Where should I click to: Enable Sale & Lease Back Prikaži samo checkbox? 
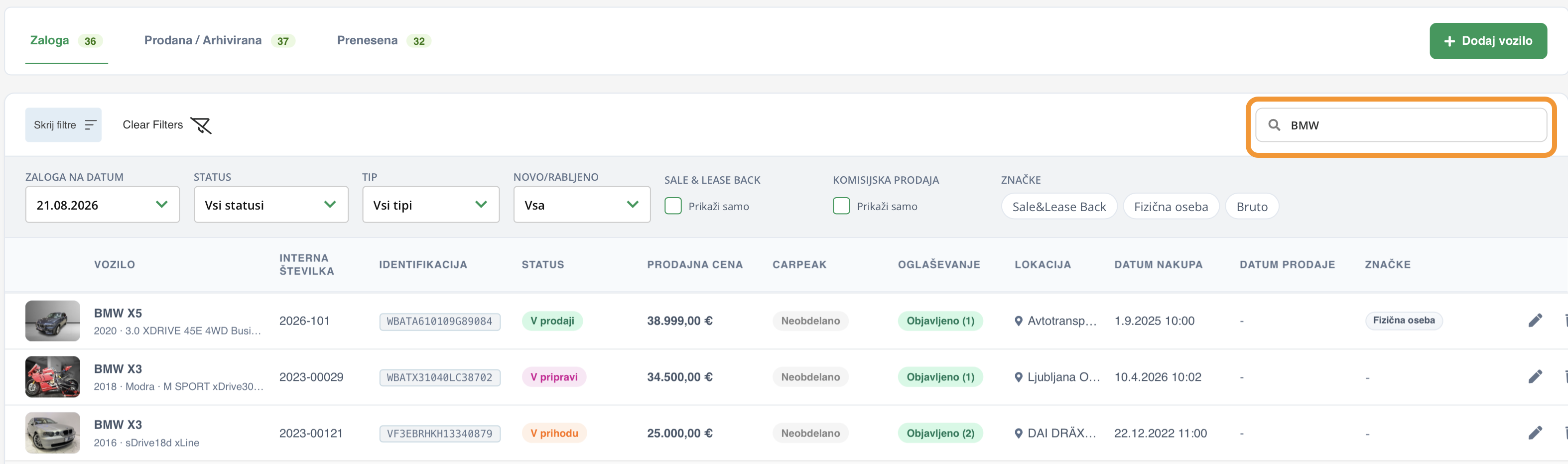point(672,206)
